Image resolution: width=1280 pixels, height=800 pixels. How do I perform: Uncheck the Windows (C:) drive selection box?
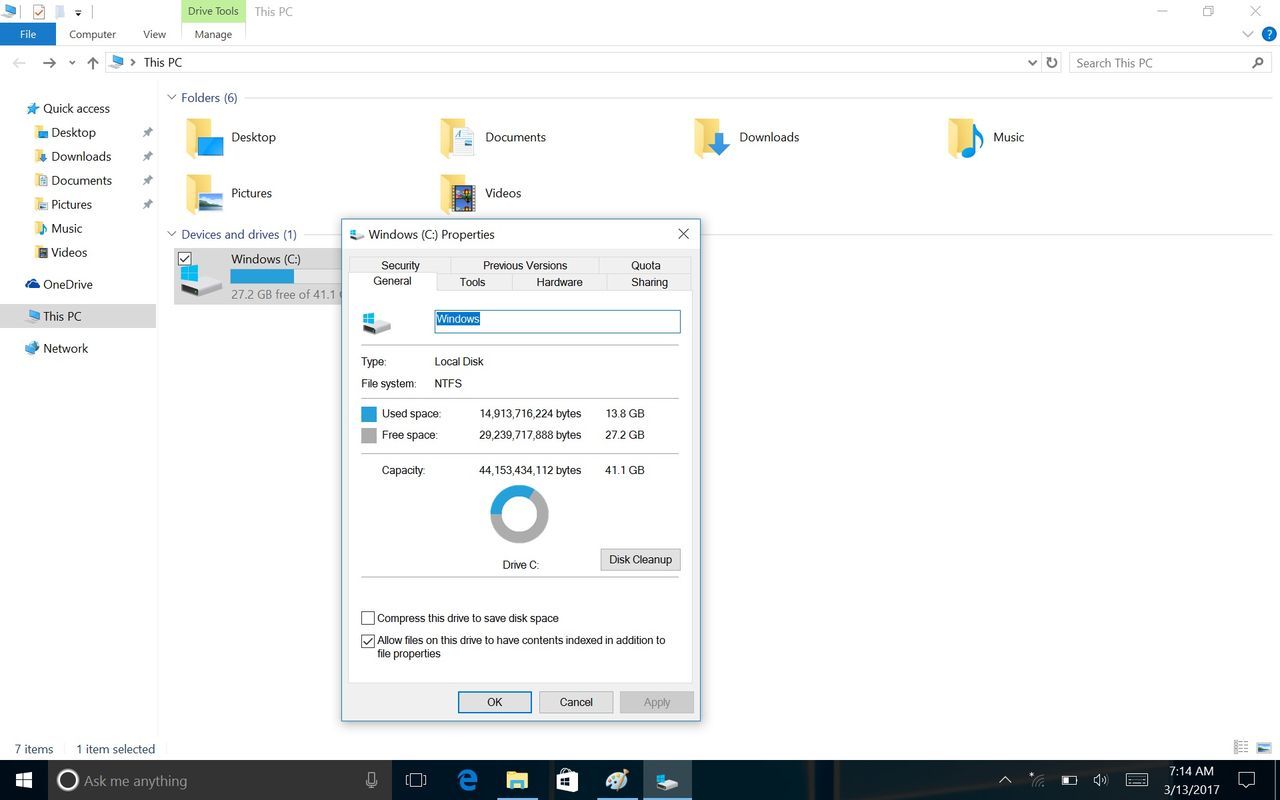coord(184,259)
